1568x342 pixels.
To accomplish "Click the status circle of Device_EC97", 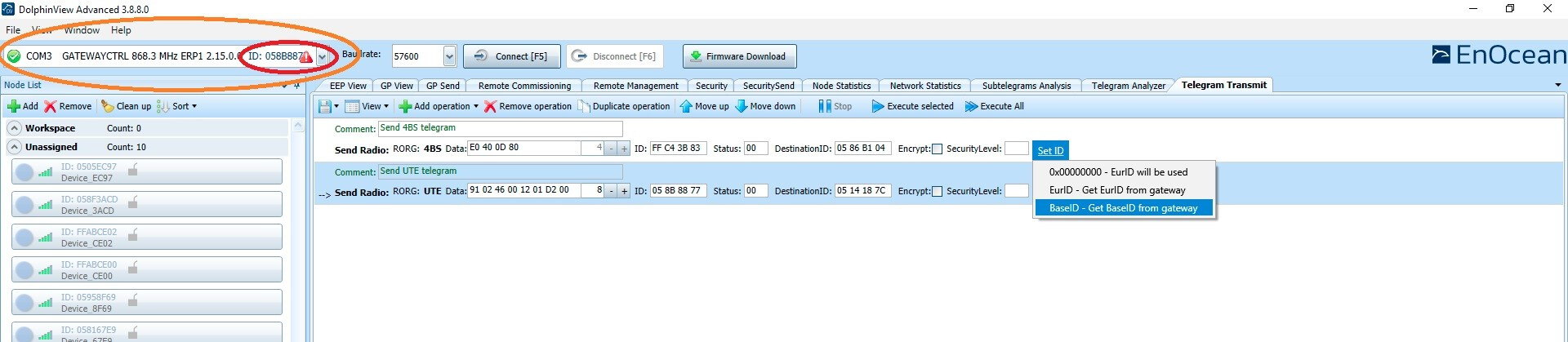I will pyautogui.click(x=24, y=172).
